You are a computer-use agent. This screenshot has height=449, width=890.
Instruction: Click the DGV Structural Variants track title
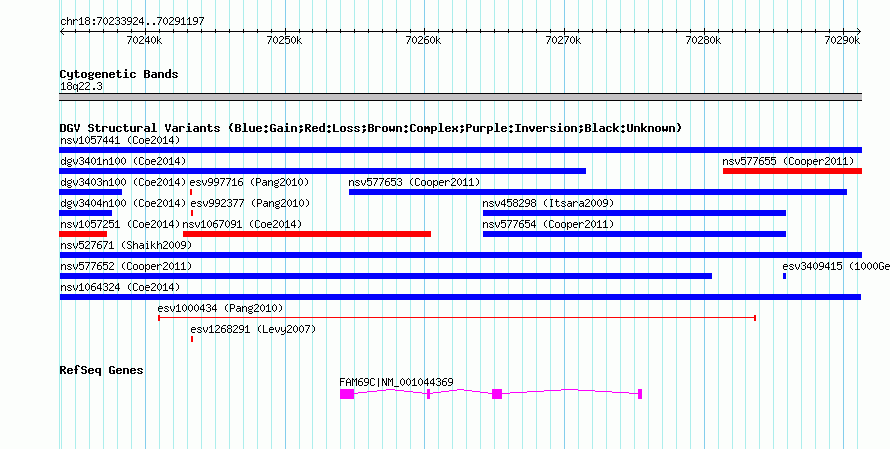coord(370,128)
